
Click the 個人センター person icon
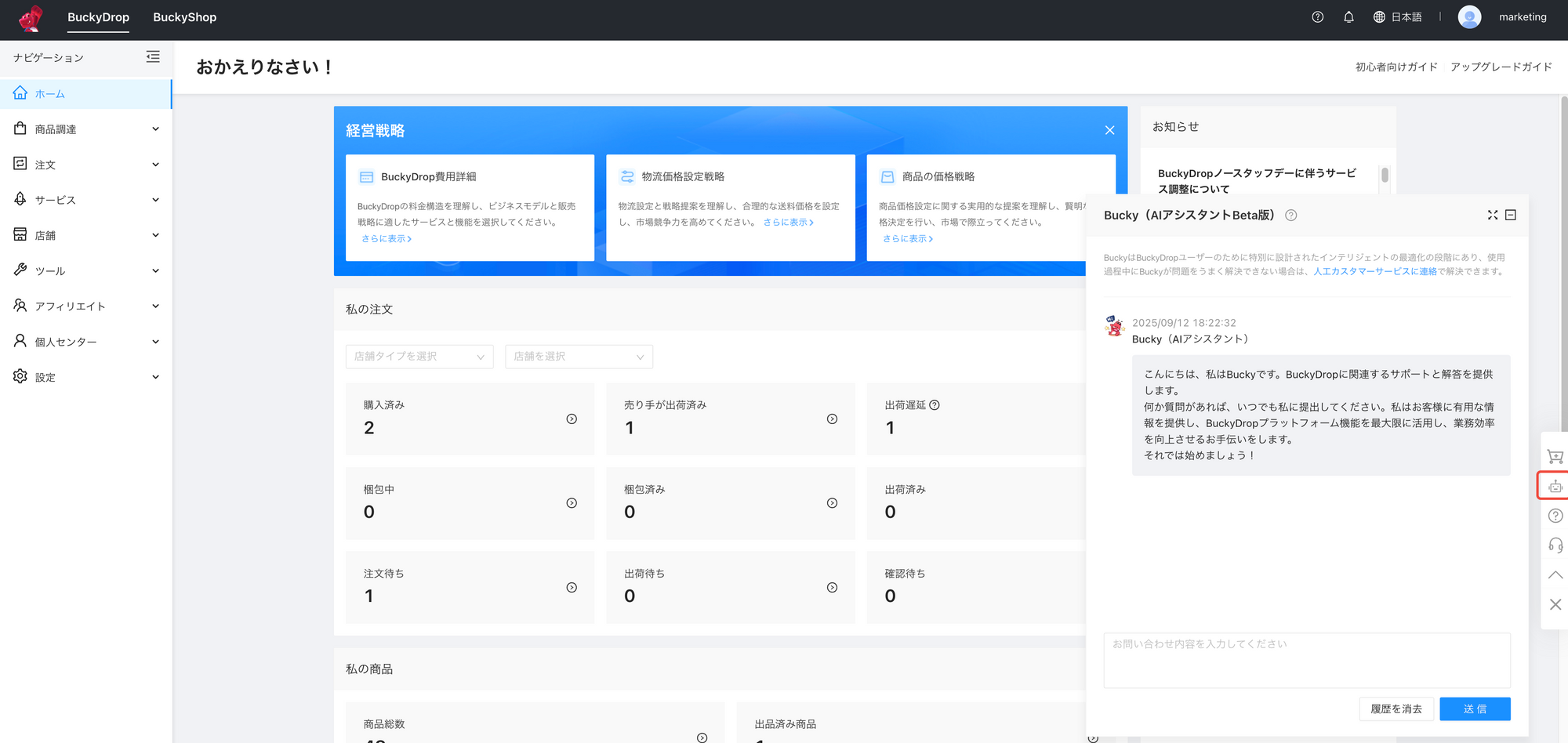[x=20, y=341]
